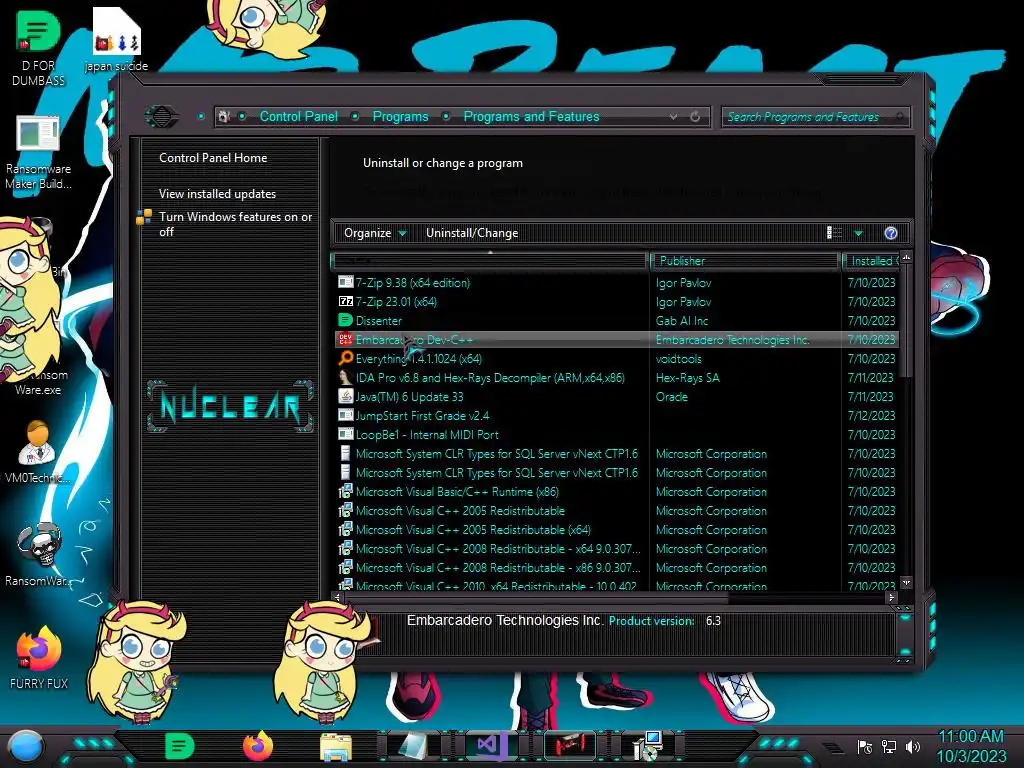
Task: Go to Control Panel breadcrumb
Action: (298, 116)
